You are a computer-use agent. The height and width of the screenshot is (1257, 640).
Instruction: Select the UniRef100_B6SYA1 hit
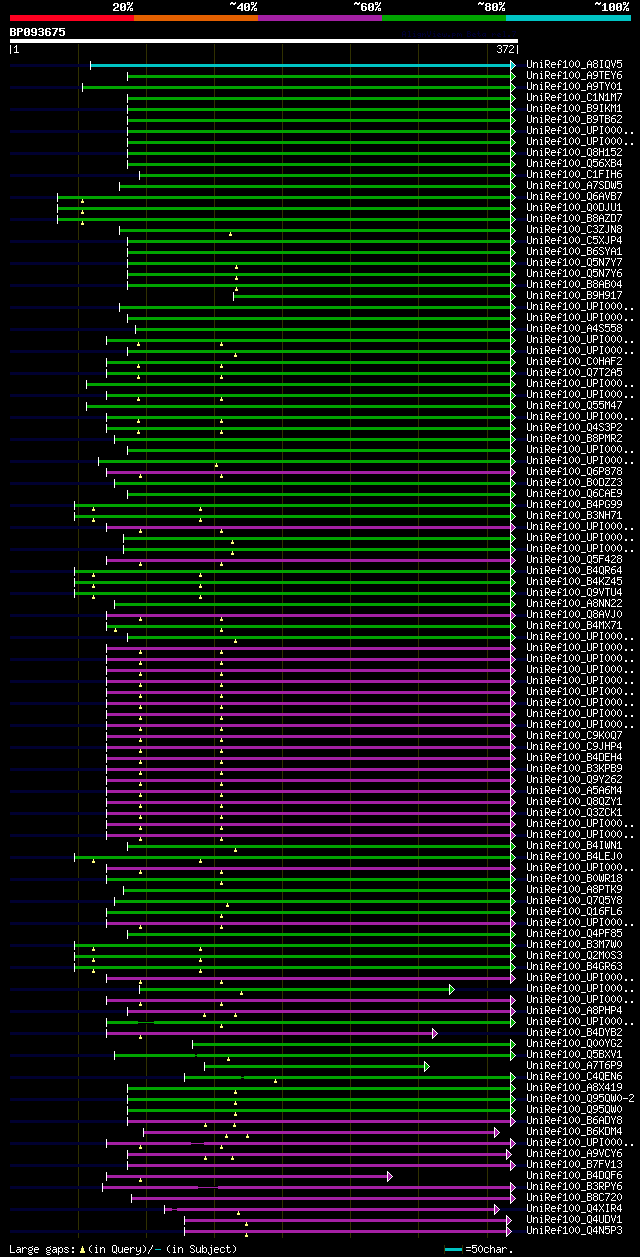[x=574, y=251]
